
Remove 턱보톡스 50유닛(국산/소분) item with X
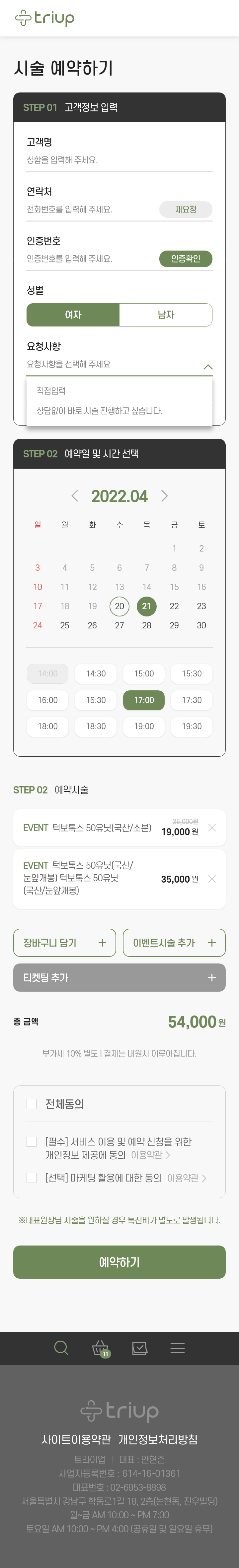tap(212, 827)
